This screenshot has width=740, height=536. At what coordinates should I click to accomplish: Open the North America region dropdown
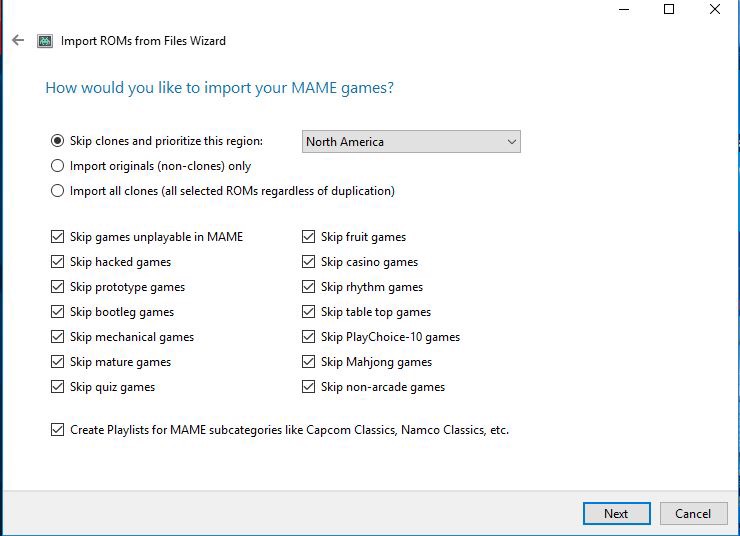[411, 142]
